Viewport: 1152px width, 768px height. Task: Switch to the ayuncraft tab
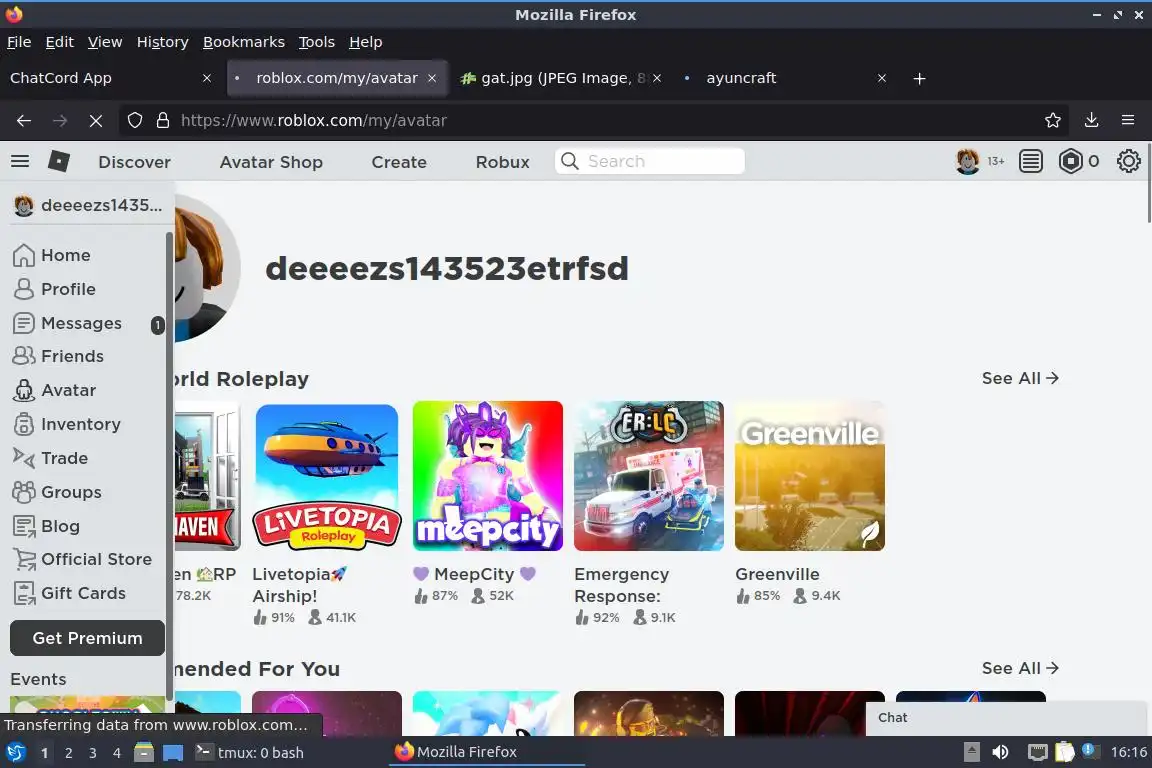coord(783,78)
